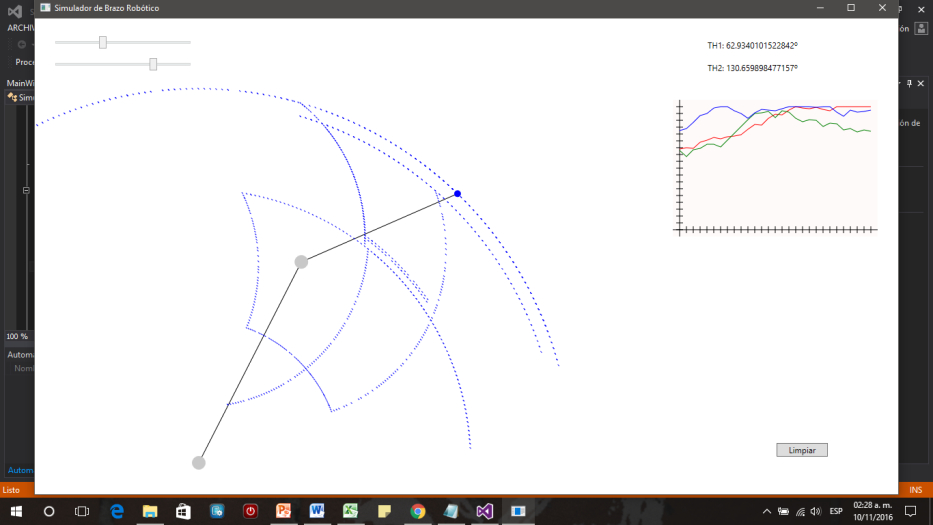The image size is (933, 525).
Task: Open File Explorer from taskbar
Action: tap(150, 511)
